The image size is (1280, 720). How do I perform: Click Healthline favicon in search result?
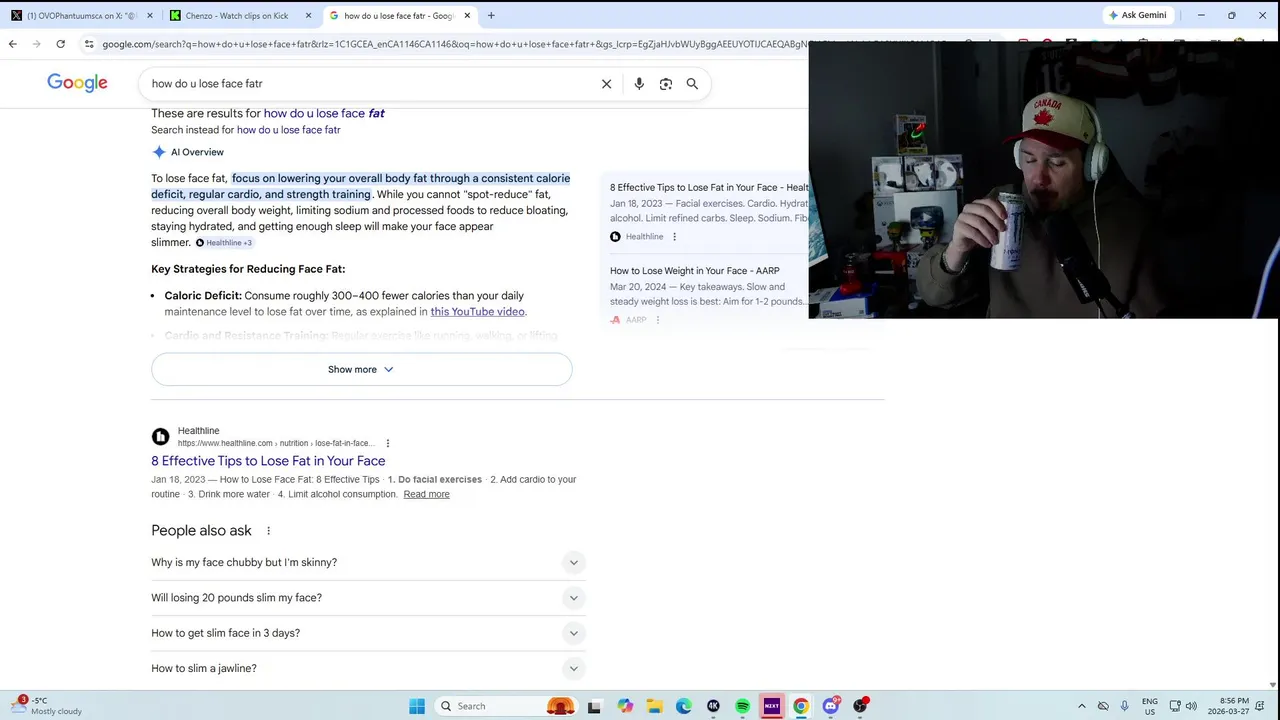[x=160, y=437]
